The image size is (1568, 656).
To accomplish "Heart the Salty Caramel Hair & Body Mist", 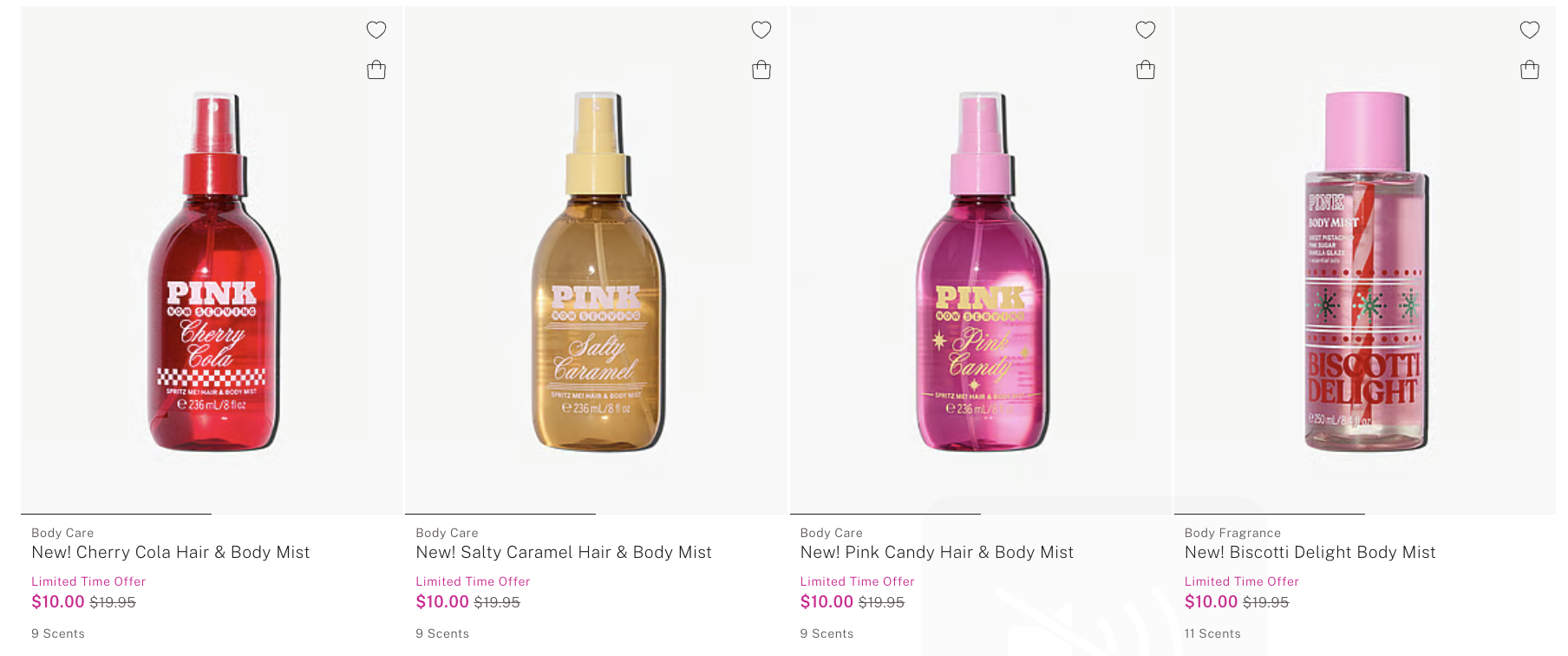I will click(x=761, y=30).
